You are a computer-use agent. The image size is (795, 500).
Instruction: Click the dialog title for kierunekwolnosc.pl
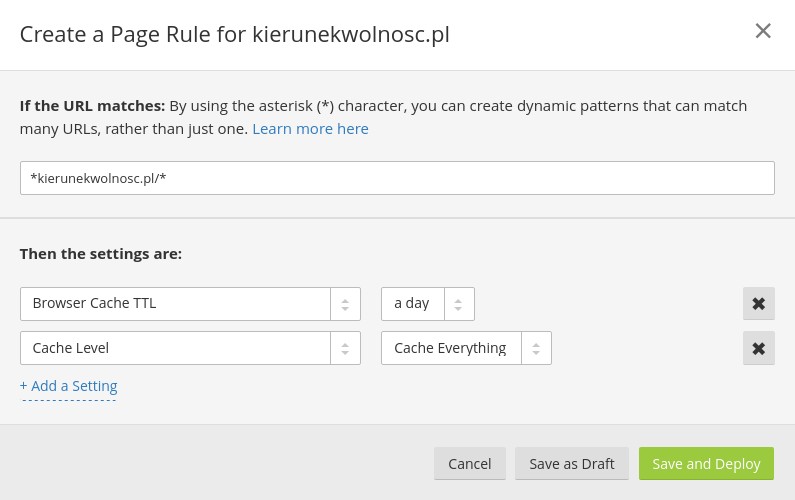click(235, 34)
